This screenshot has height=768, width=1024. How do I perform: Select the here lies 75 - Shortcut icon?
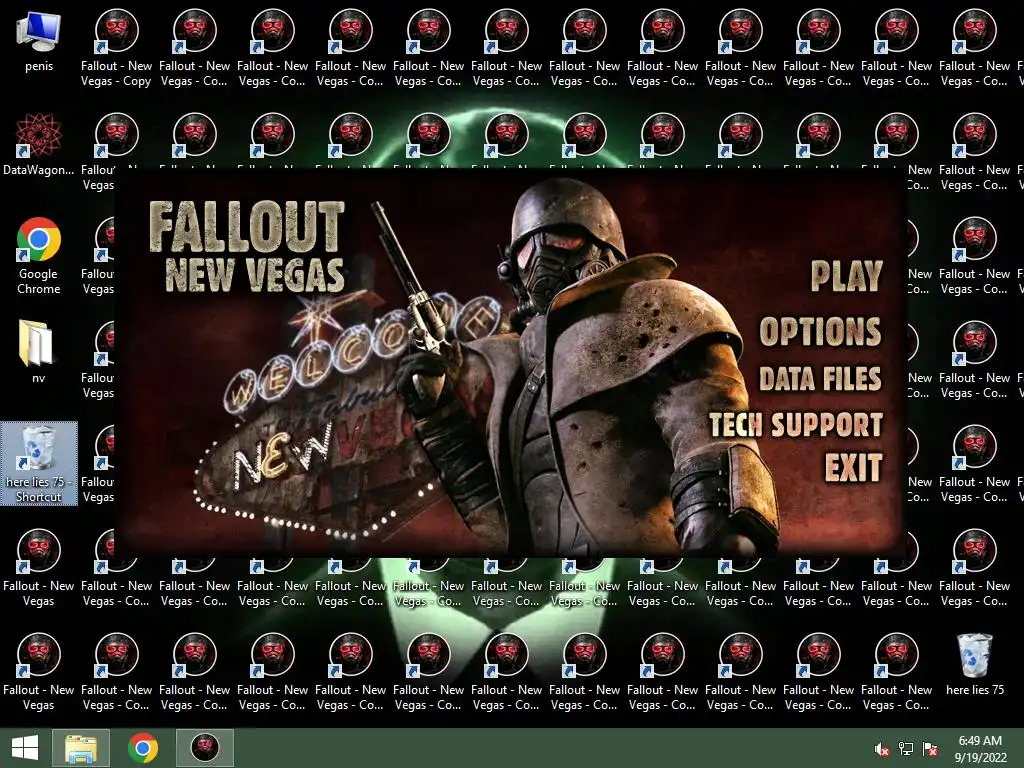(39, 463)
